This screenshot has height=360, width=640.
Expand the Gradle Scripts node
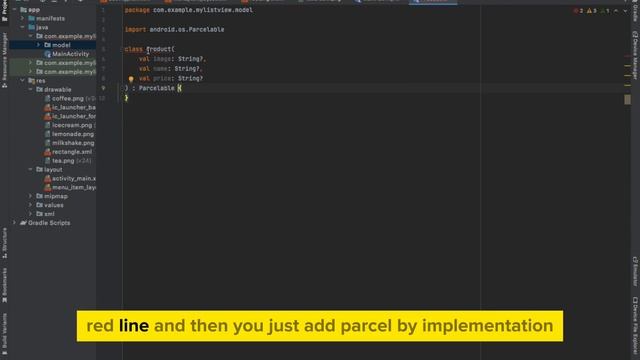coord(15,223)
